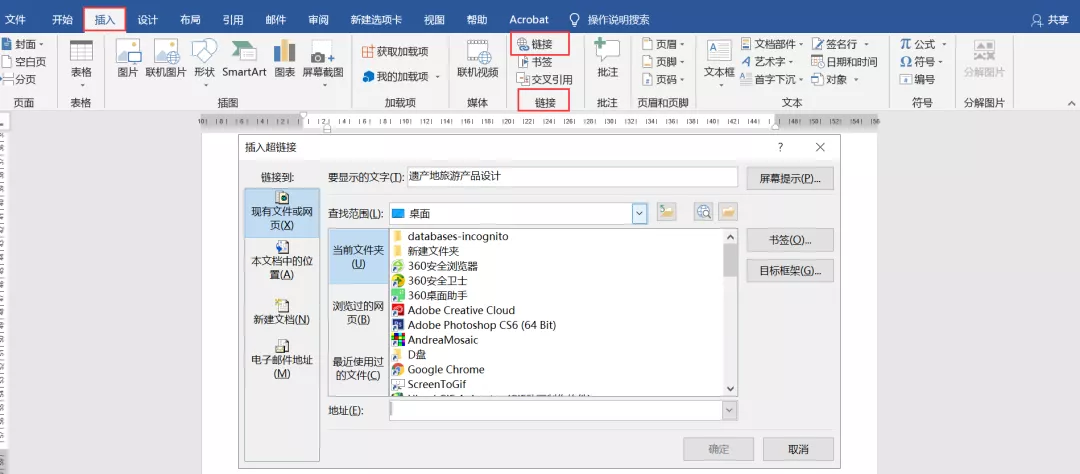Viewport: 1080px width, 474px height.
Task: Go up one folder in the dialog
Action: point(666,213)
